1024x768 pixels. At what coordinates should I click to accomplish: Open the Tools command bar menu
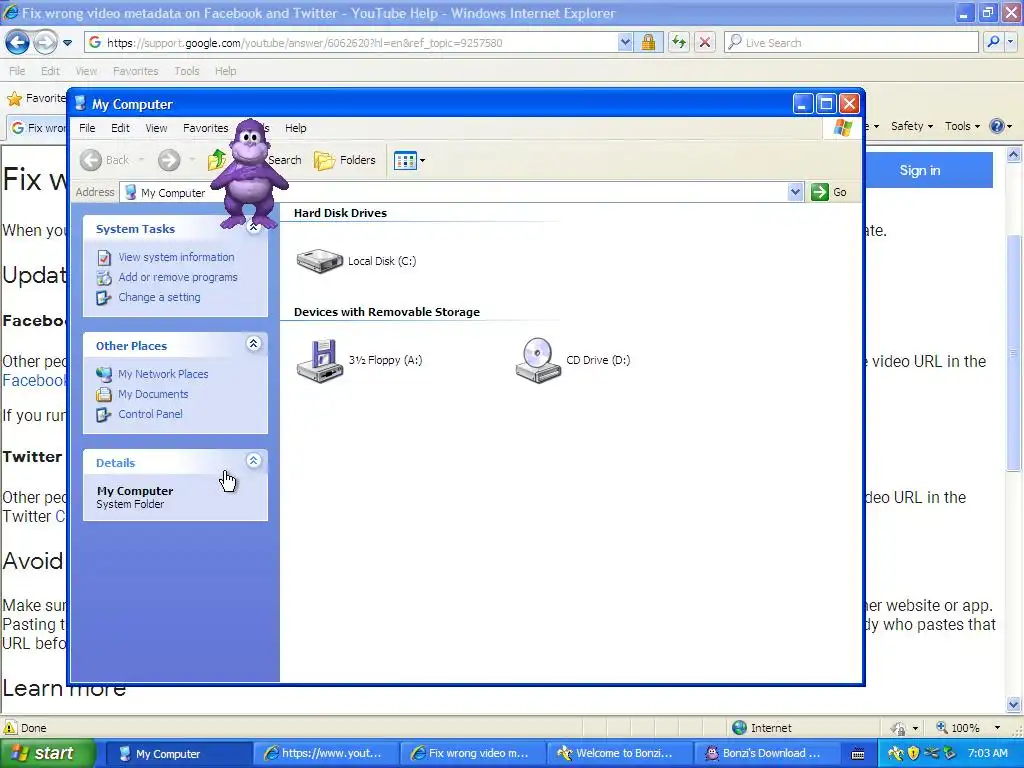(x=962, y=126)
